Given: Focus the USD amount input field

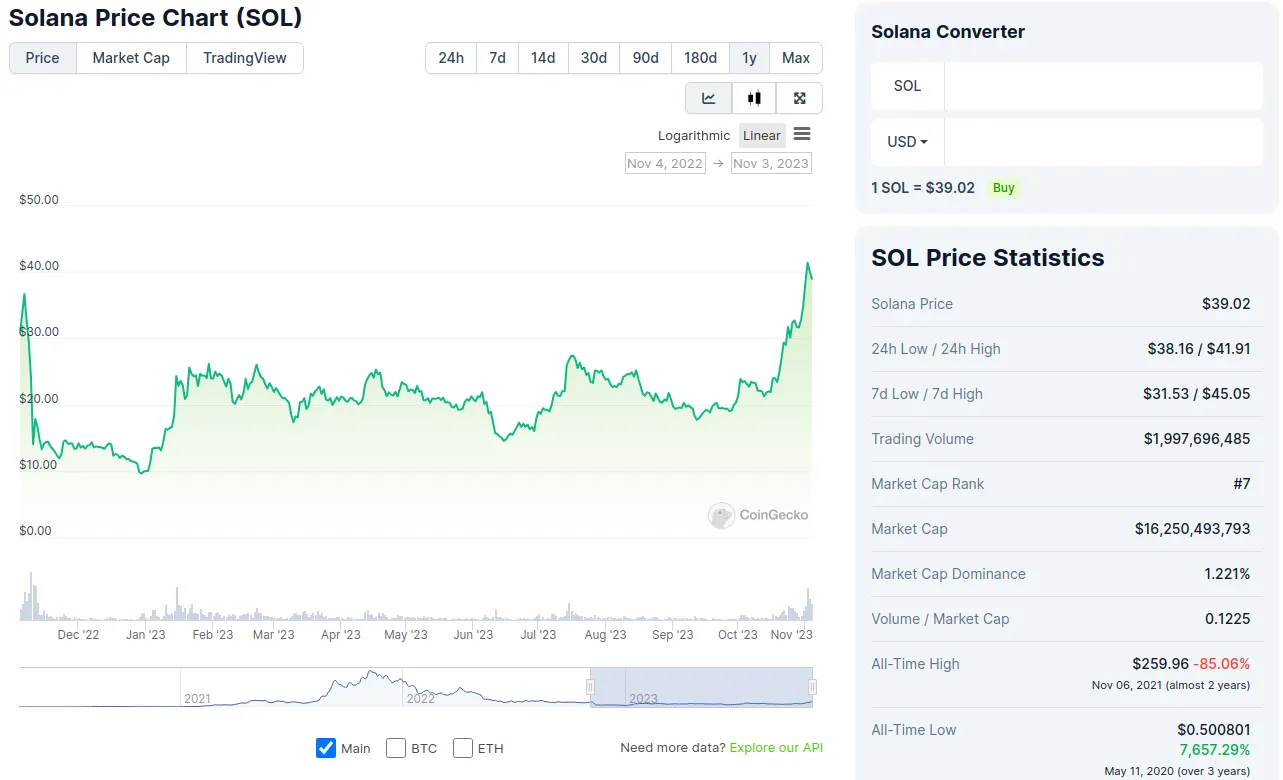Looking at the screenshot, I should coord(1104,142).
